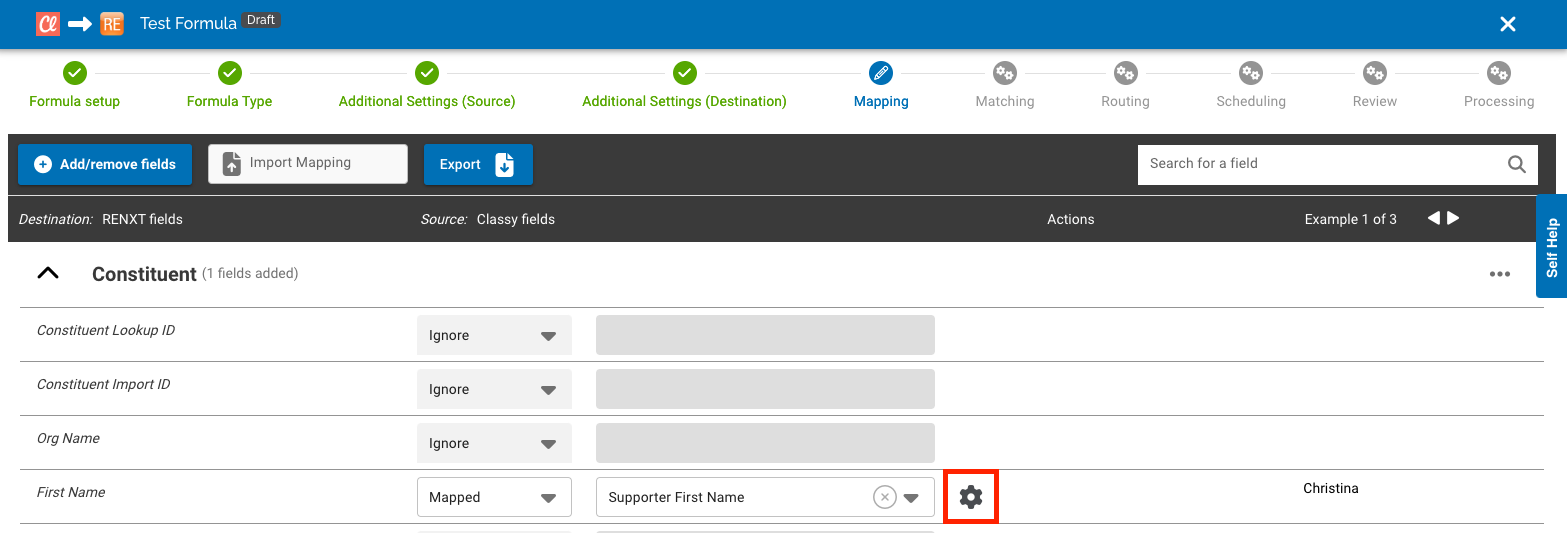Click the Classy source logo icon
The width and height of the screenshot is (1567, 533).
point(48,24)
